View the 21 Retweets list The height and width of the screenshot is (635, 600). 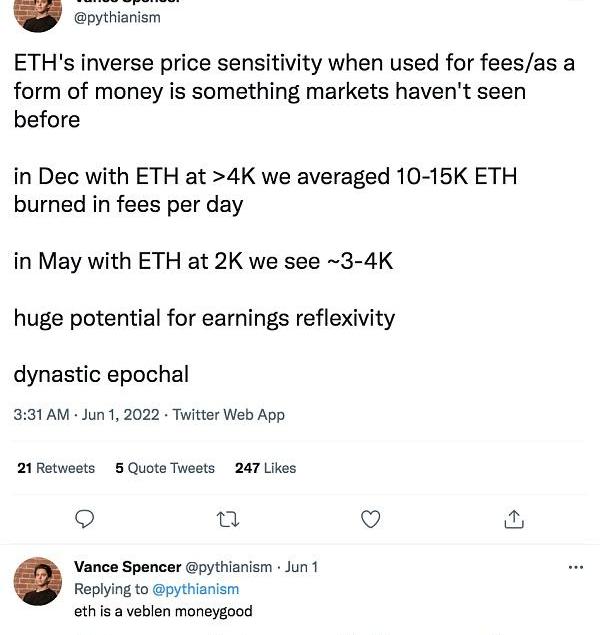pyautogui.click(x=56, y=468)
